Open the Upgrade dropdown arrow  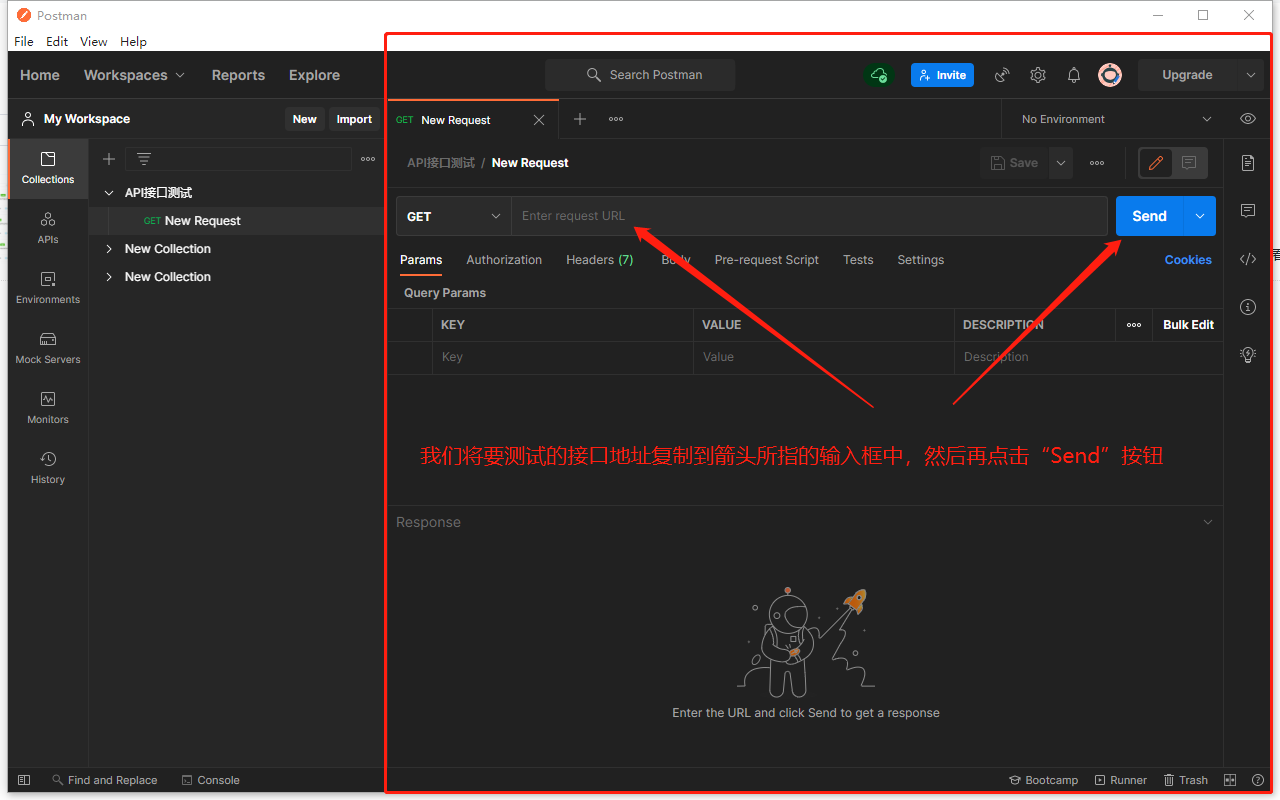click(x=1250, y=75)
